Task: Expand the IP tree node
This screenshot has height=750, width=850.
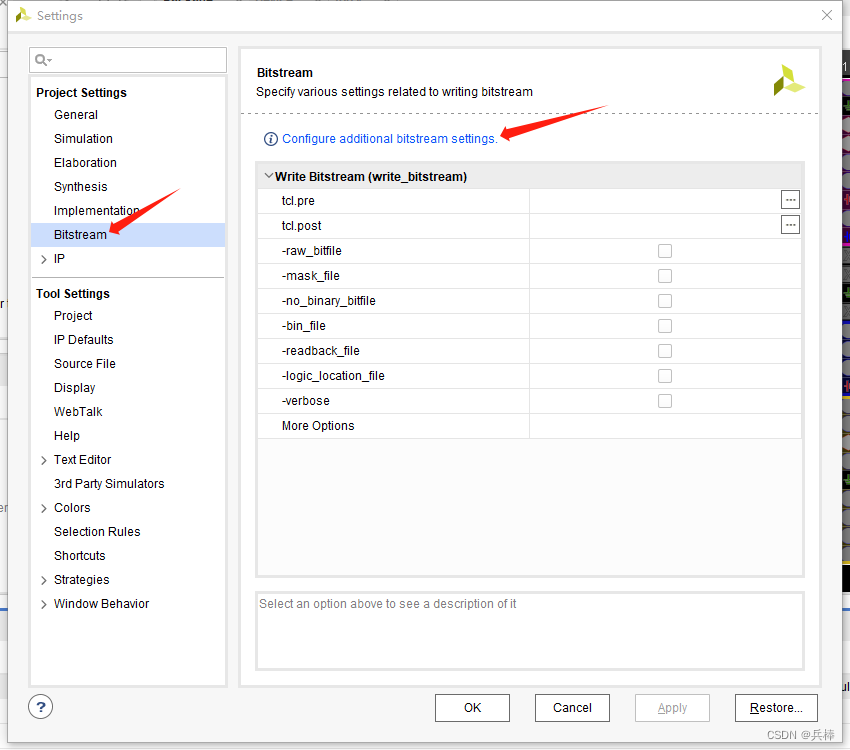Action: click(44, 260)
